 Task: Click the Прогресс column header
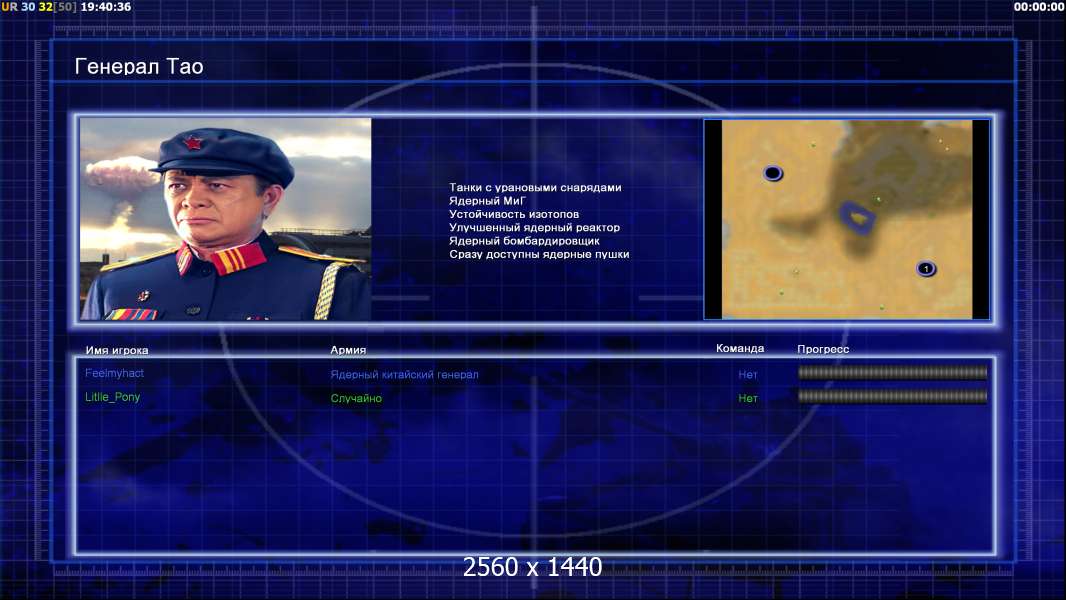823,349
